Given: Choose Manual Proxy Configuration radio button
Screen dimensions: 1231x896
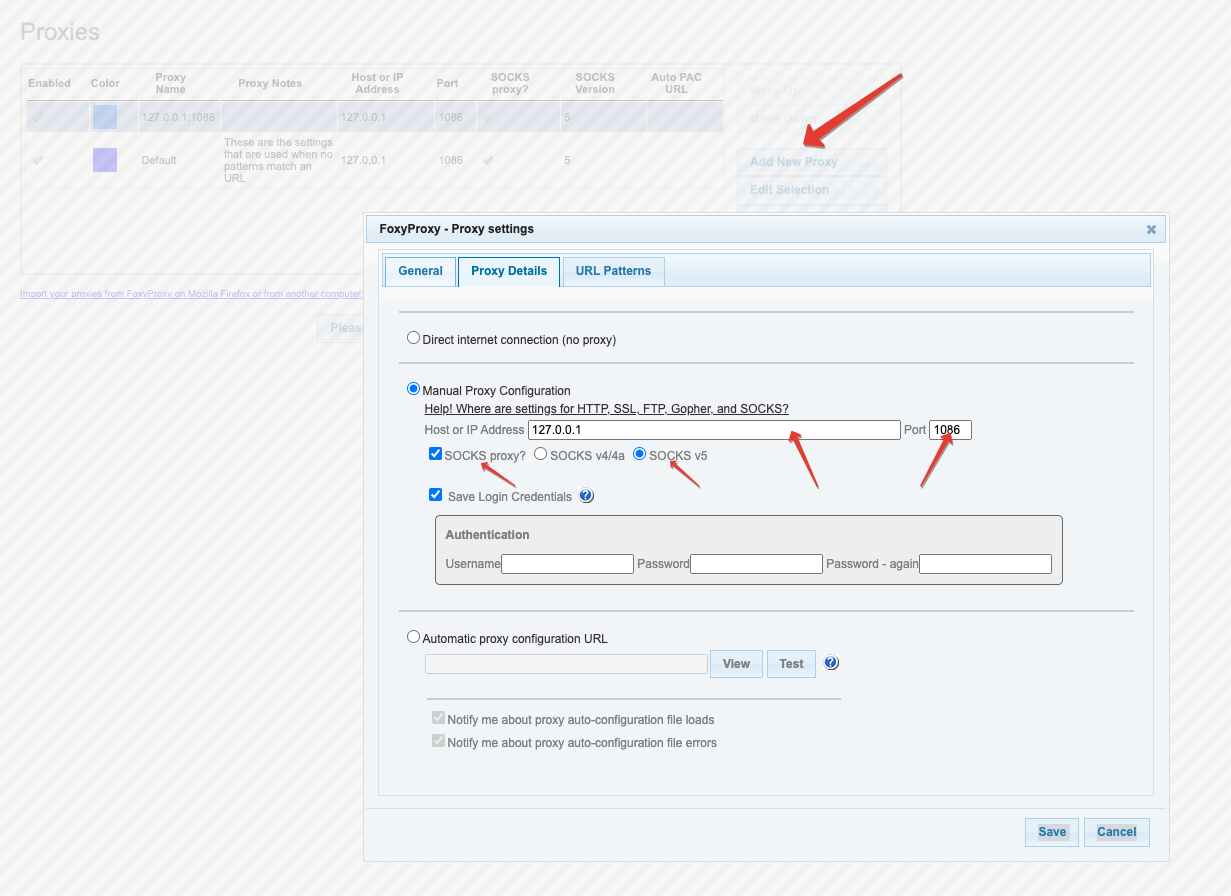Looking at the screenshot, I should tap(413, 389).
